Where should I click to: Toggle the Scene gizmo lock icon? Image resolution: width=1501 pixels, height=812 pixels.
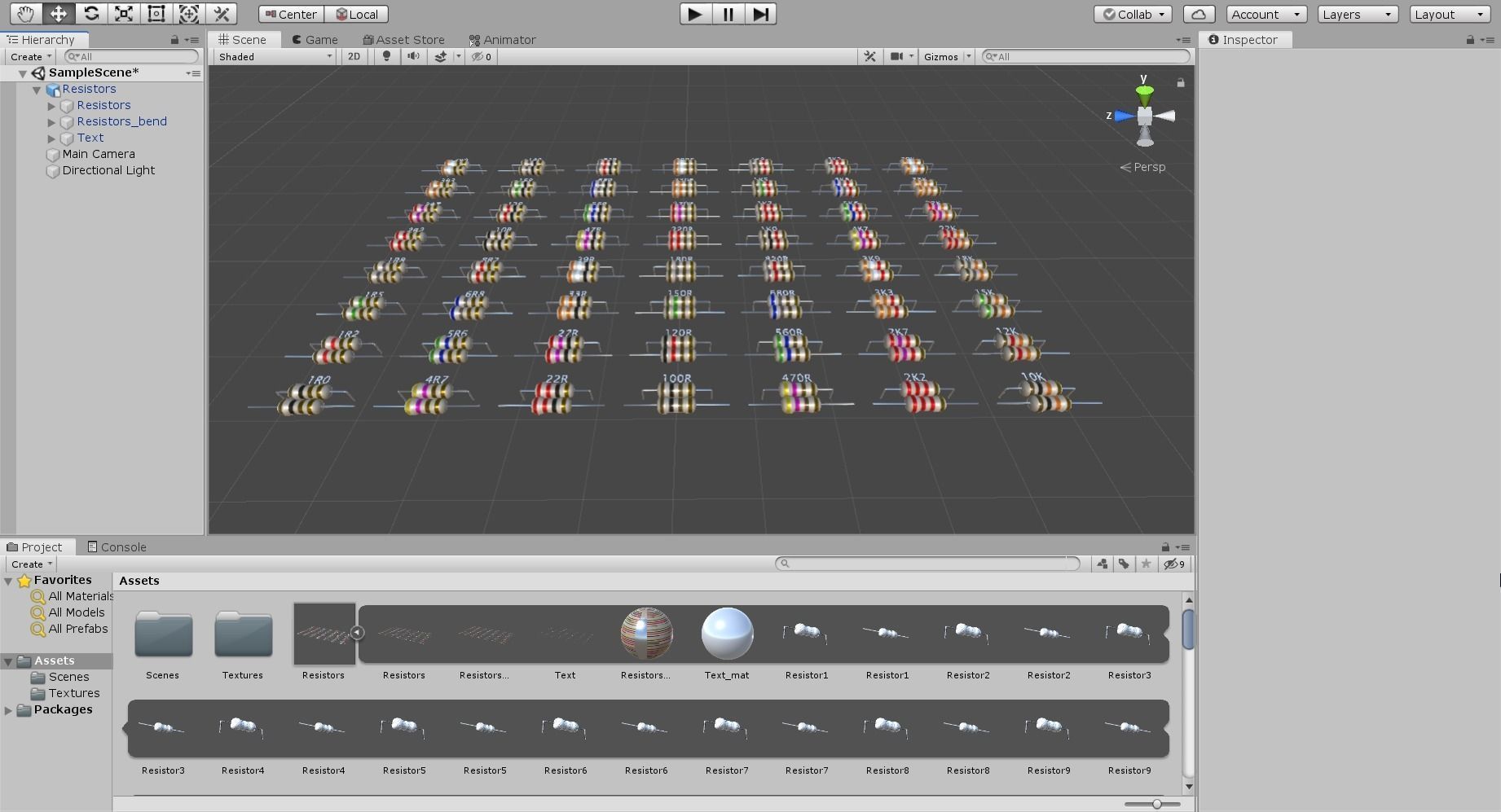coord(1181,82)
